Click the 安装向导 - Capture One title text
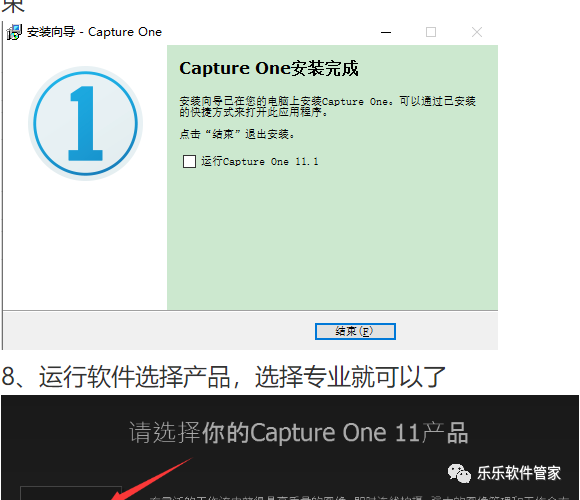The height and width of the screenshot is (500, 580). click(x=94, y=32)
